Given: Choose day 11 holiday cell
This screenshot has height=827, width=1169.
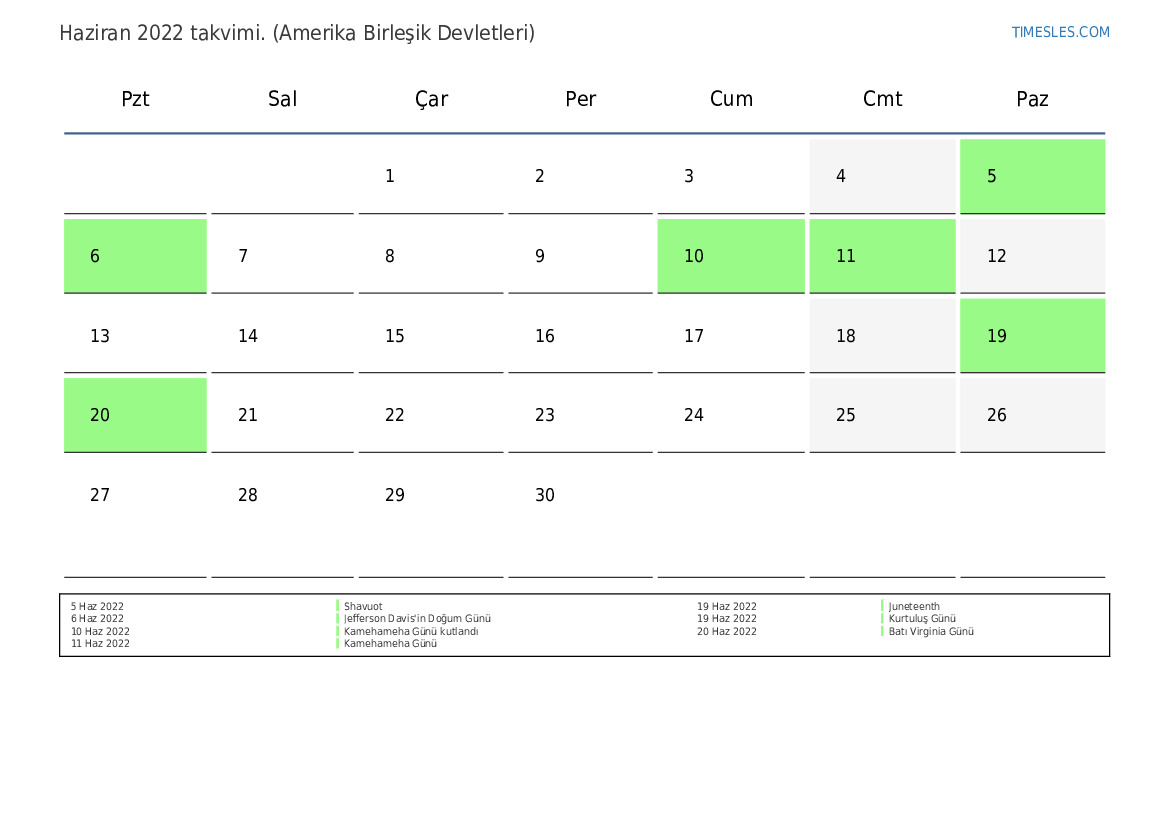Looking at the screenshot, I should [x=881, y=256].
